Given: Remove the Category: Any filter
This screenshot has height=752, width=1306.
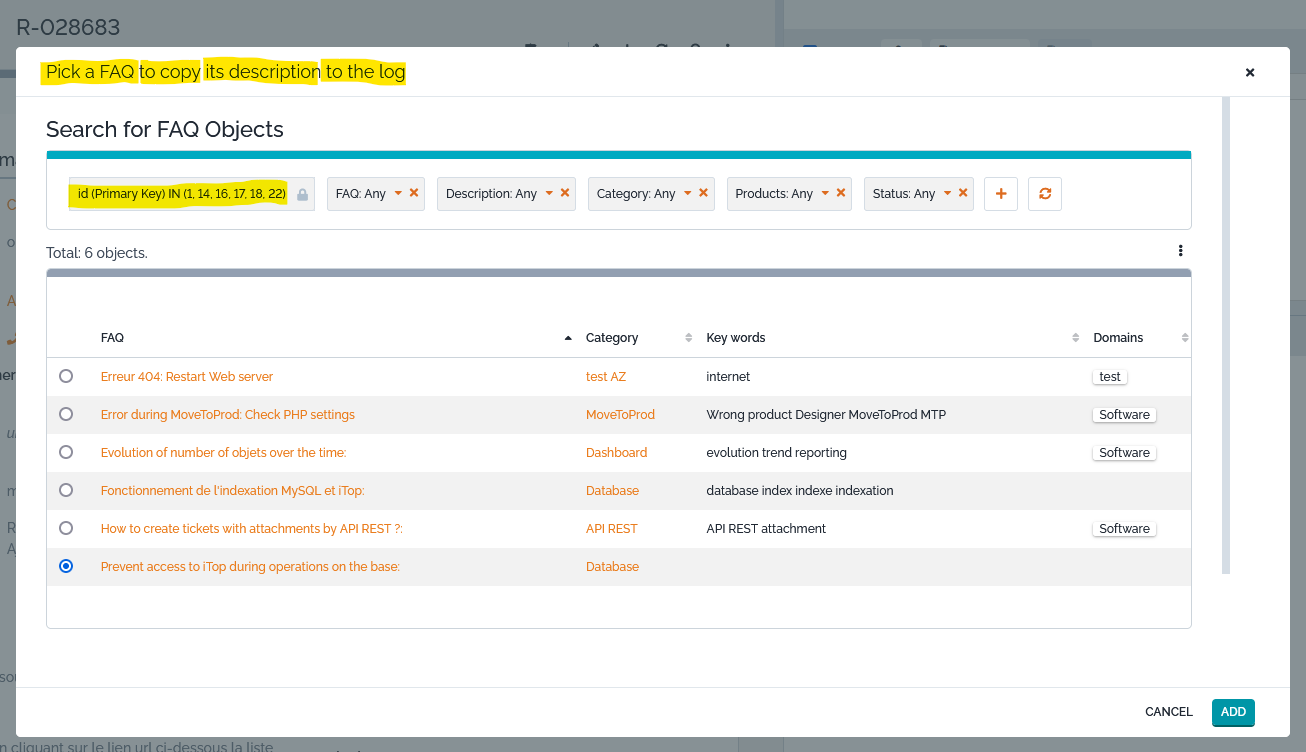Looking at the screenshot, I should 703,193.
